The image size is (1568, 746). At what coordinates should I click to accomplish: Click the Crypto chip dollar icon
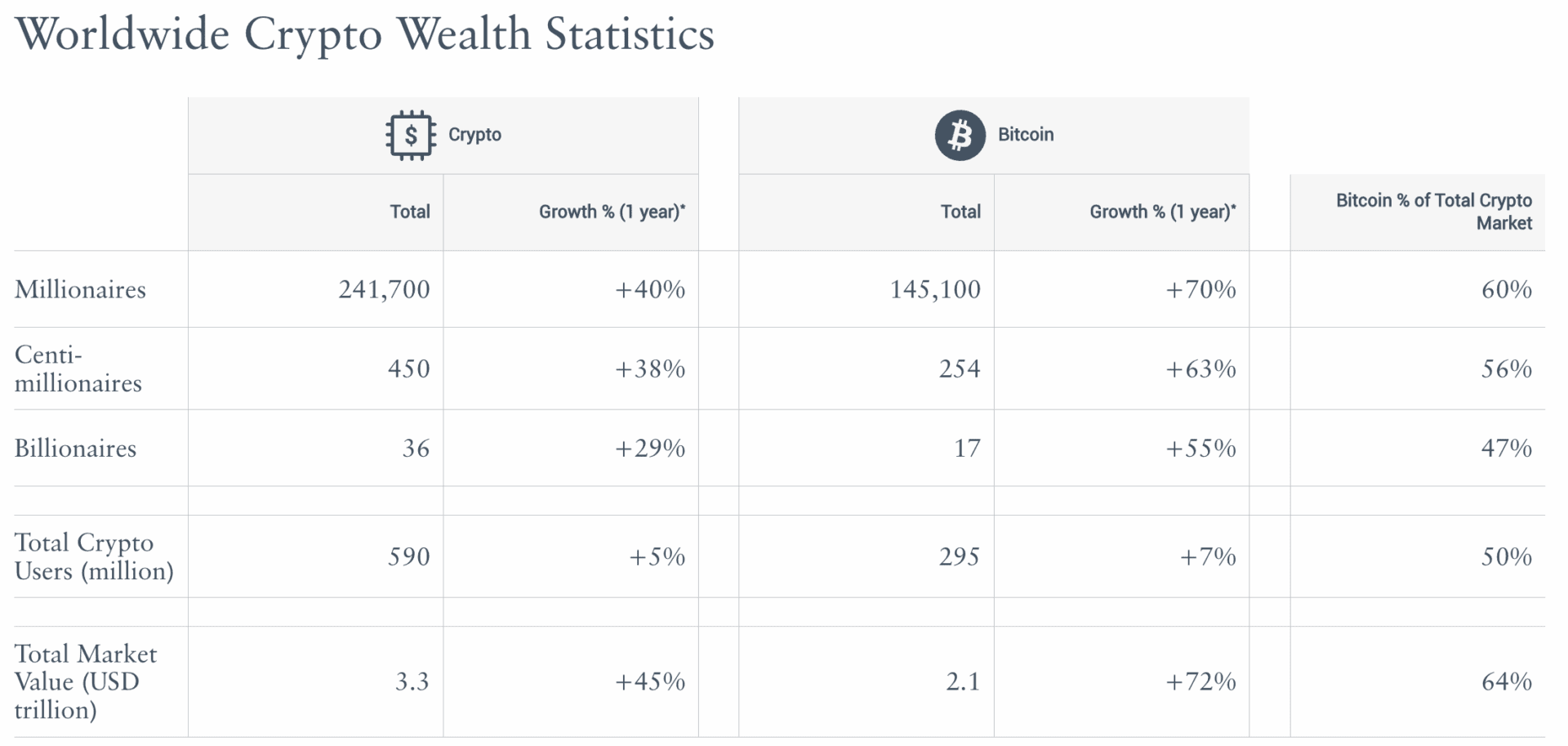click(x=410, y=135)
